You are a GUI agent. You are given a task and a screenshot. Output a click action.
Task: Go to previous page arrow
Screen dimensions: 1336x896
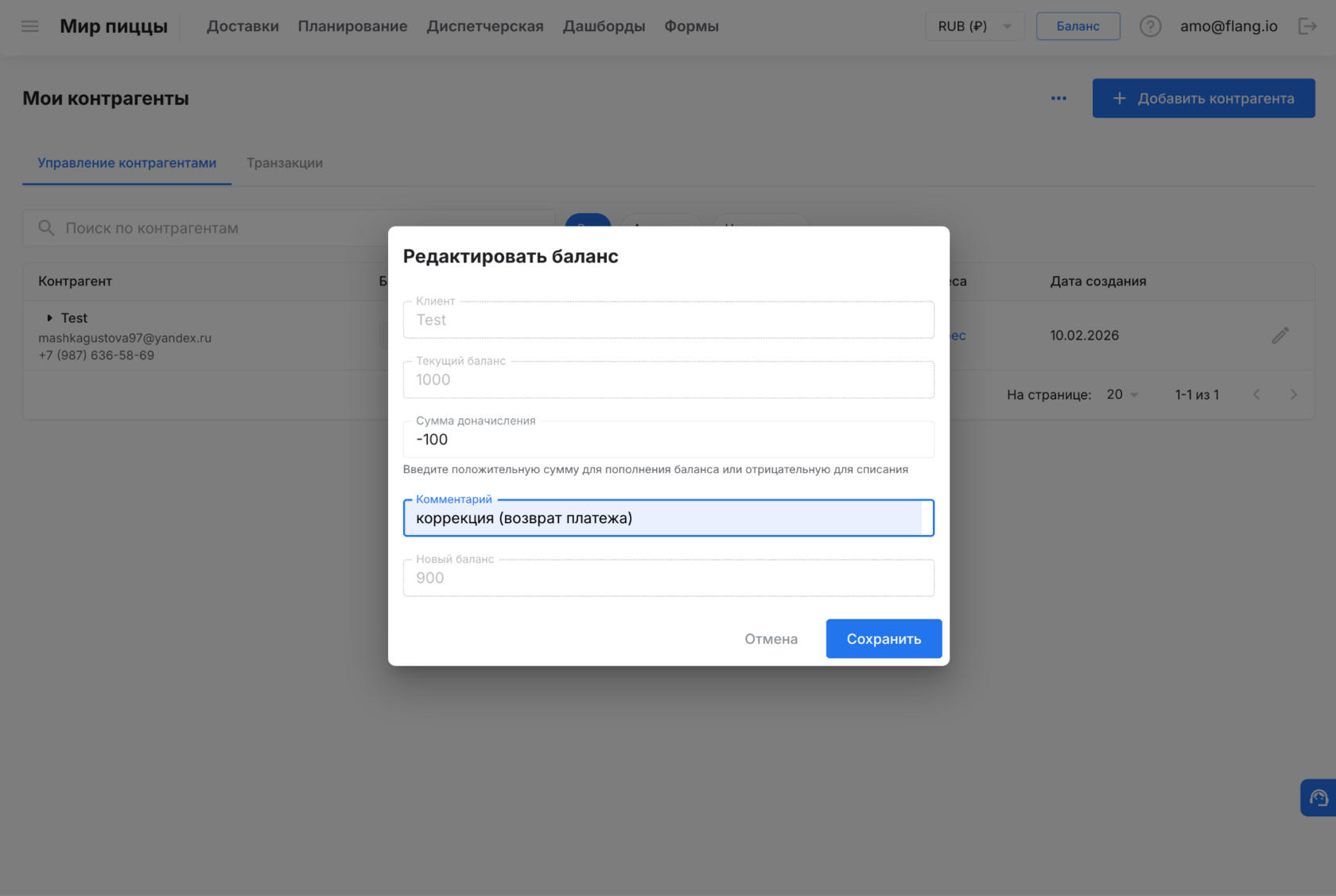[1256, 394]
